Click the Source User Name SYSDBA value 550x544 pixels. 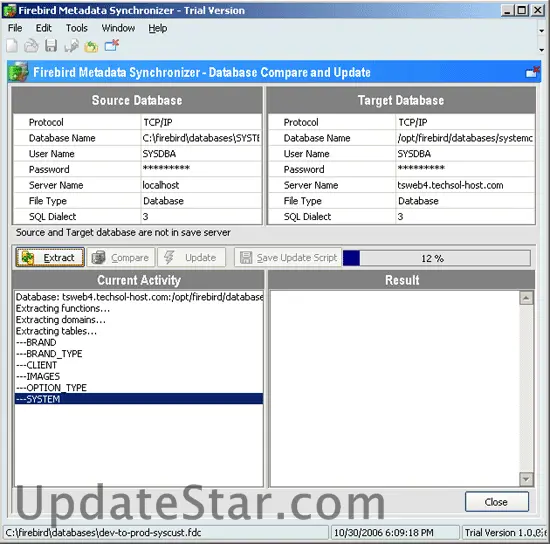(201, 154)
